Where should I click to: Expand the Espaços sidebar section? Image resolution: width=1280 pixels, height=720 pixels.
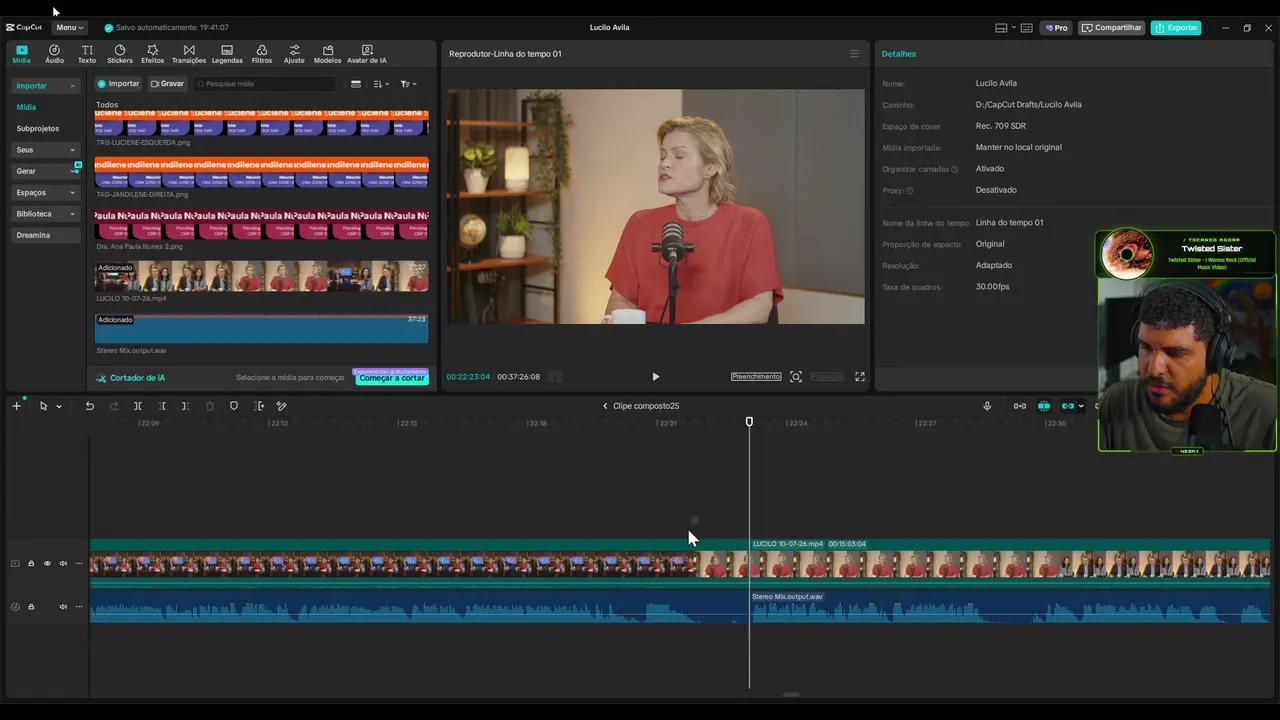point(45,193)
